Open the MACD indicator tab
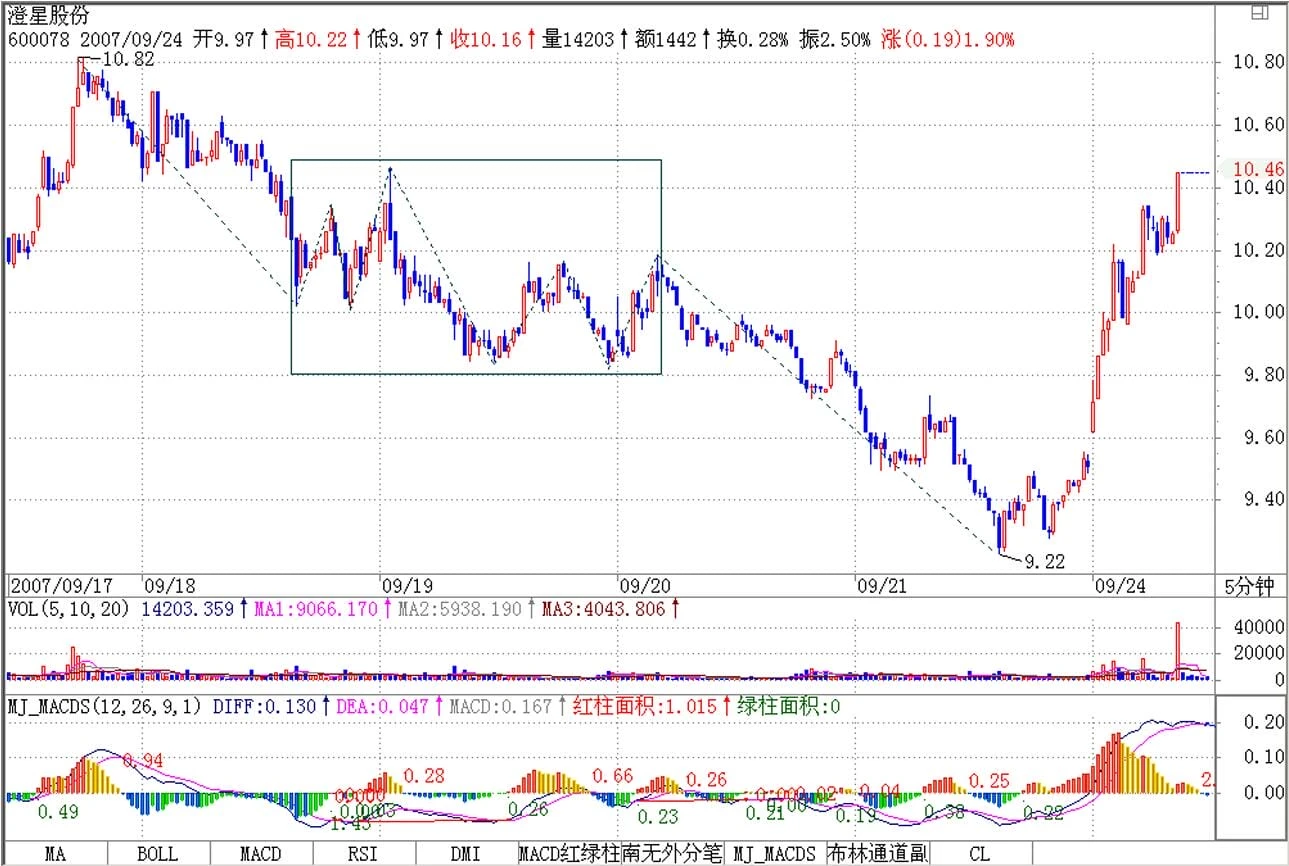This screenshot has height=866, width=1289. click(260, 854)
